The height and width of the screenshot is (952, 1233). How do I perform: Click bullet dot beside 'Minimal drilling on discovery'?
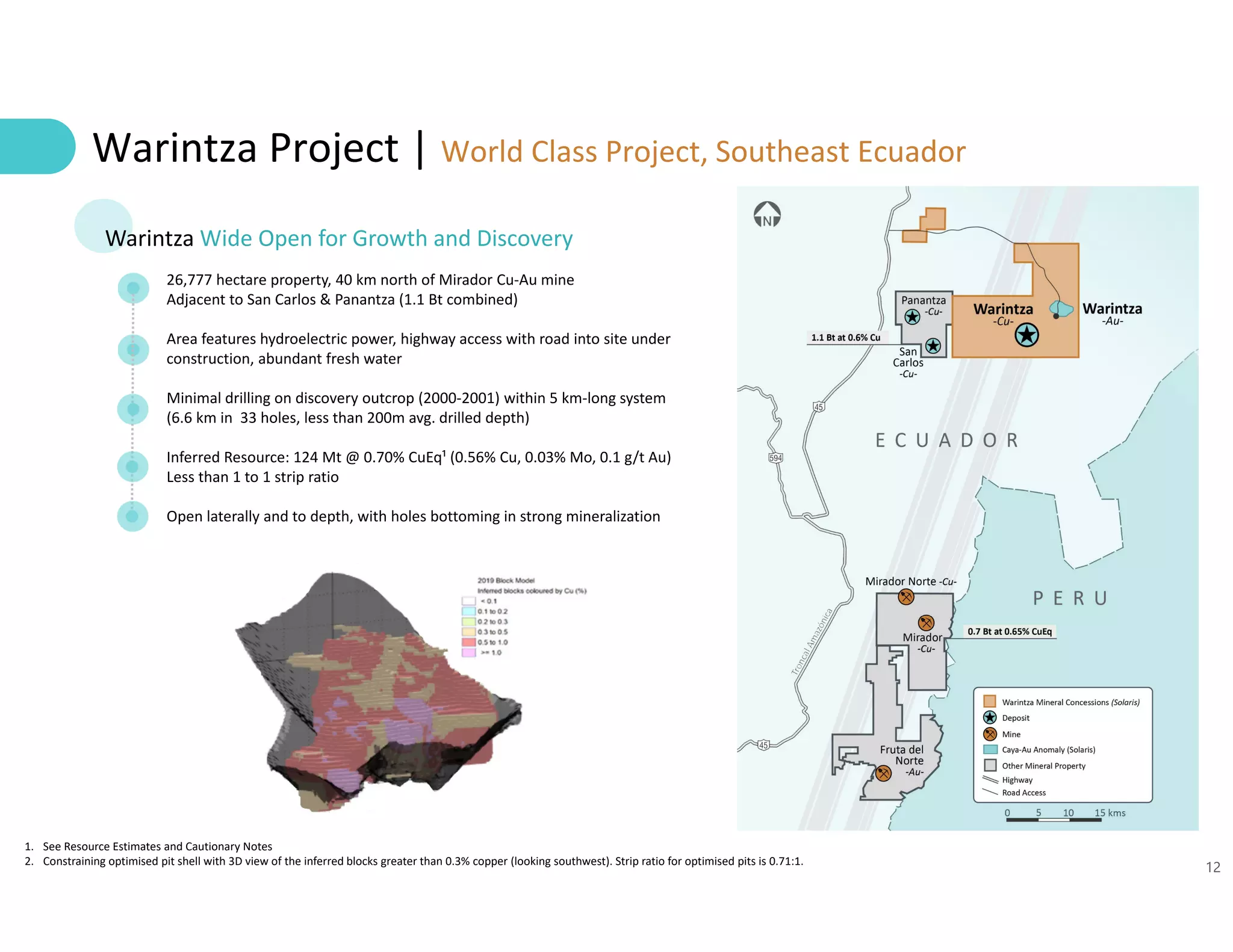pyautogui.click(x=133, y=409)
